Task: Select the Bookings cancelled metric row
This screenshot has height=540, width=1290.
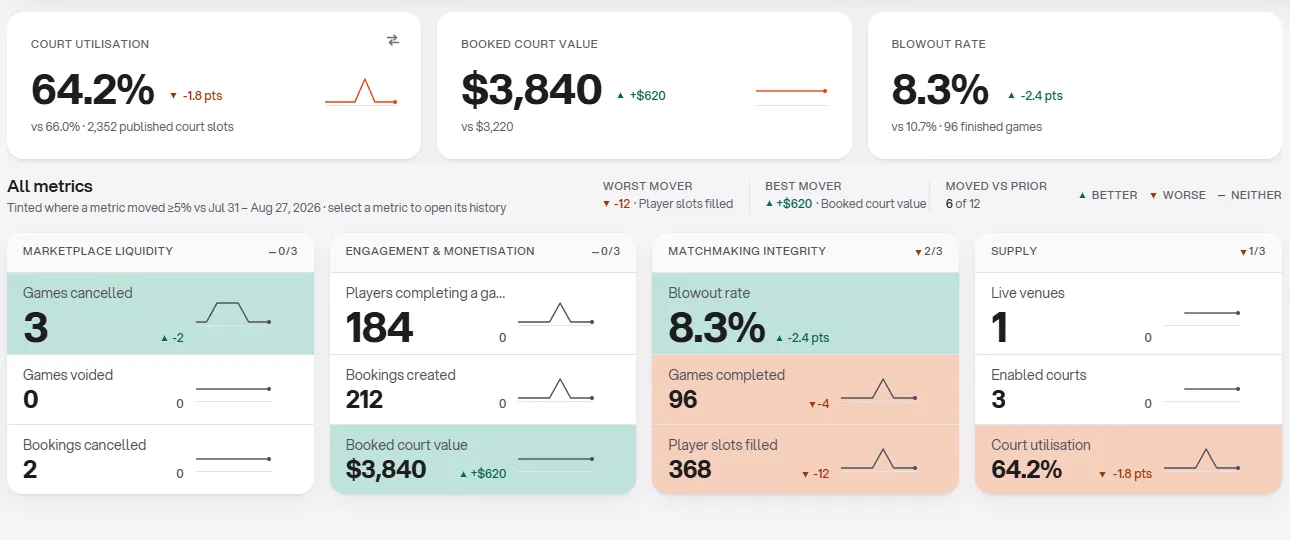Action: point(160,459)
